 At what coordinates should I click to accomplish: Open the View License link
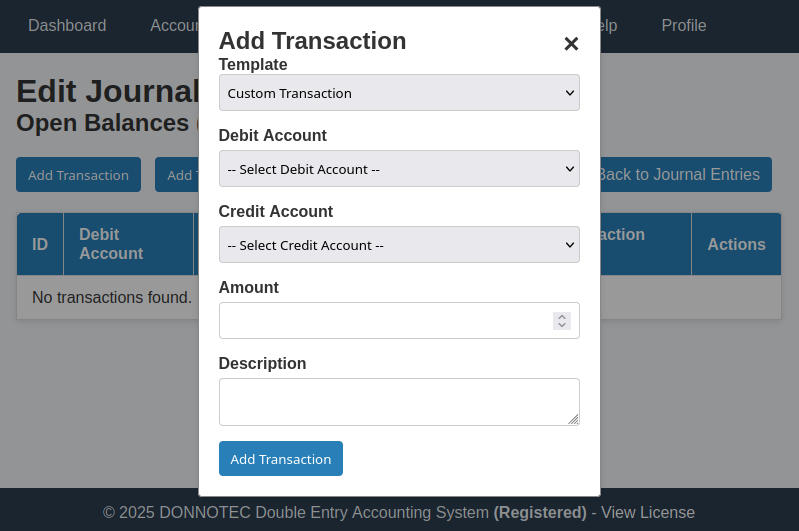tap(648, 512)
